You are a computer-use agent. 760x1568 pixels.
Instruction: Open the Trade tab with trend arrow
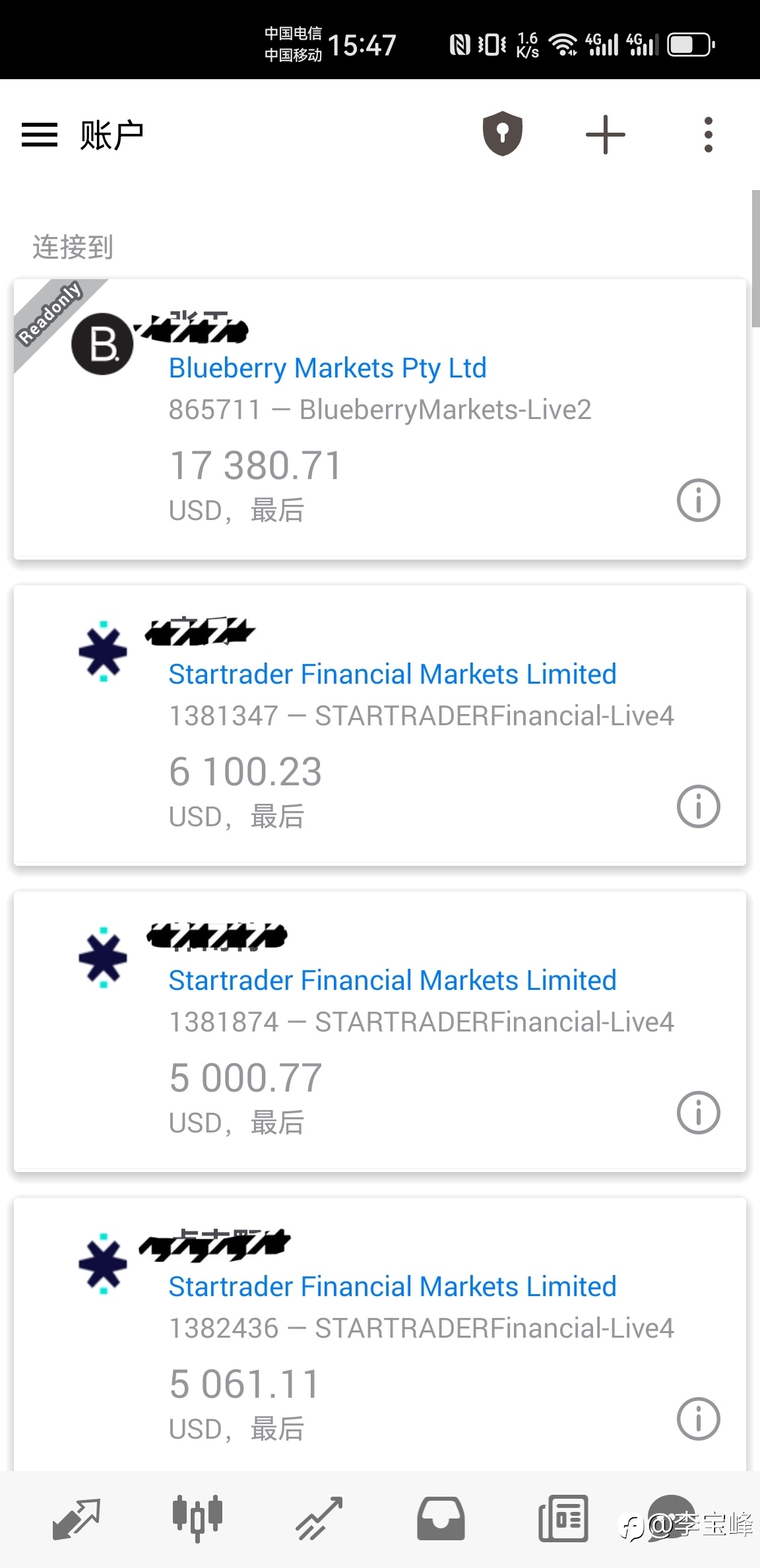point(319,1519)
